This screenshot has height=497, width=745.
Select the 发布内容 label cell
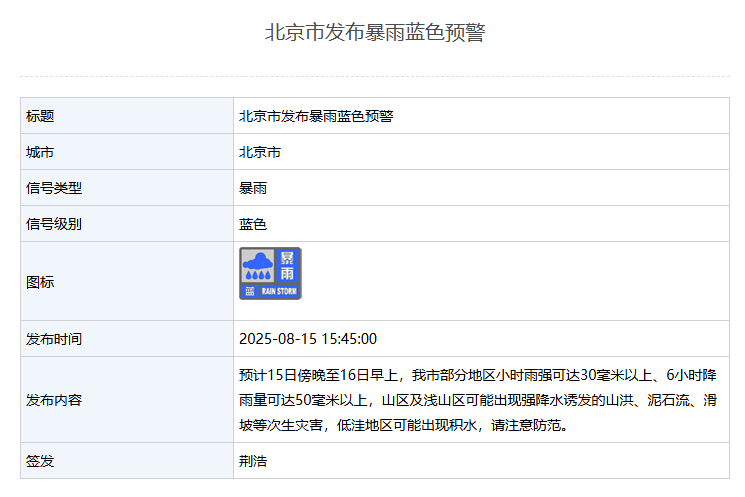coord(54,400)
